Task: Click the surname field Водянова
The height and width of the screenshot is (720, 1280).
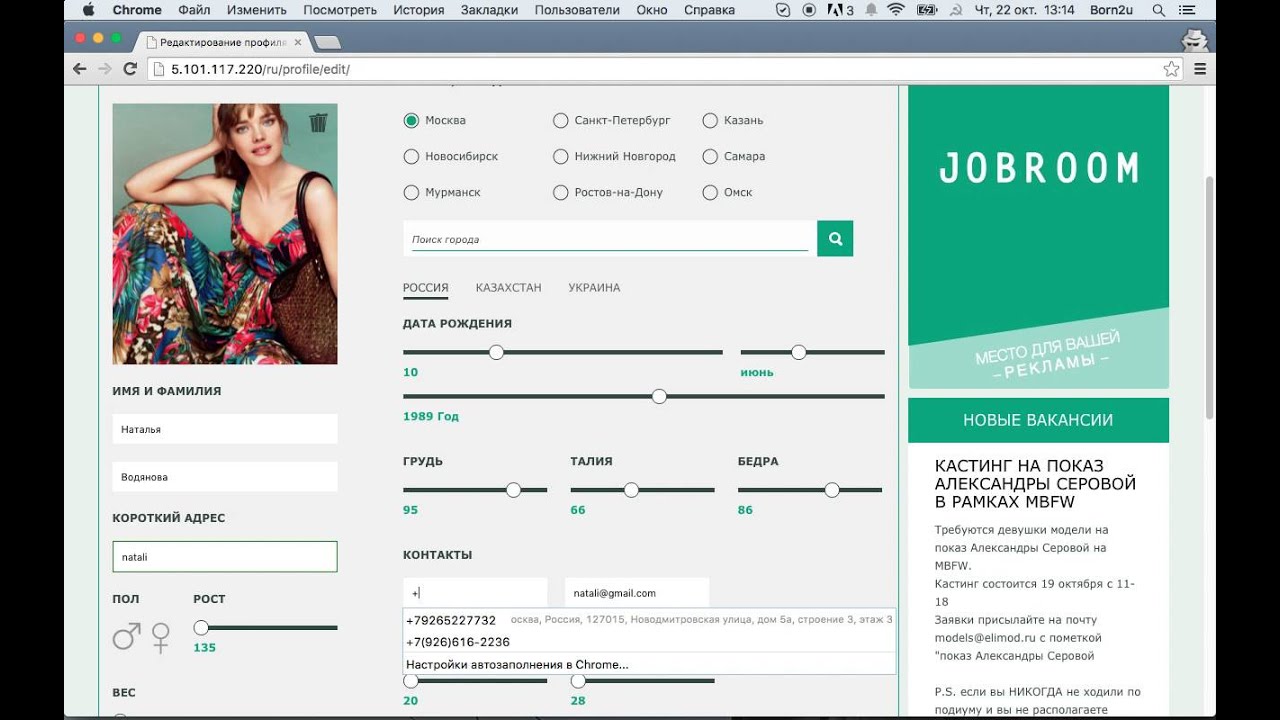Action: click(x=225, y=477)
